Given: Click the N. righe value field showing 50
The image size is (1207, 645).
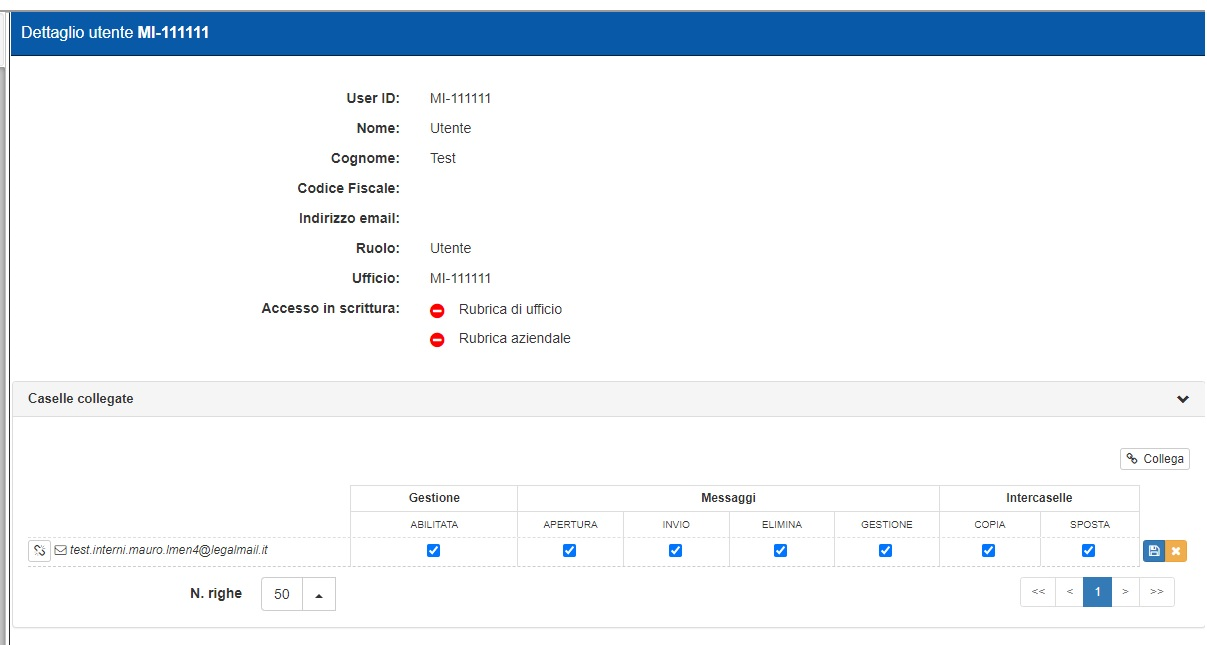Looking at the screenshot, I should click(282, 595).
